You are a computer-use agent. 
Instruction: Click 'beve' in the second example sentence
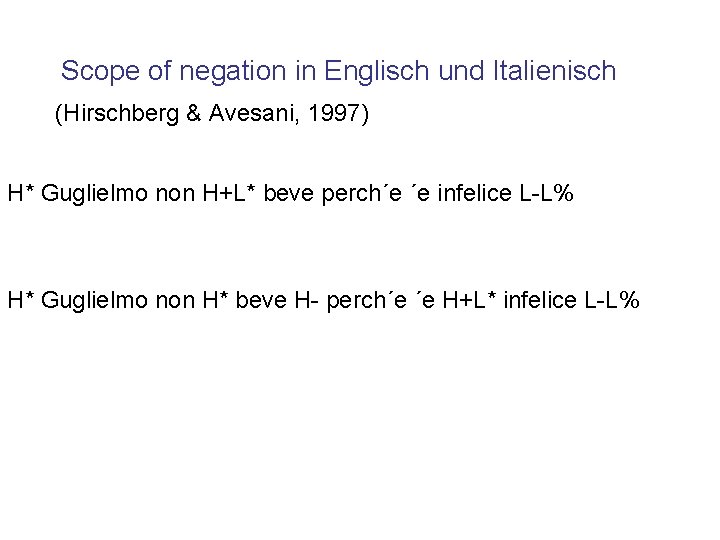(260, 300)
